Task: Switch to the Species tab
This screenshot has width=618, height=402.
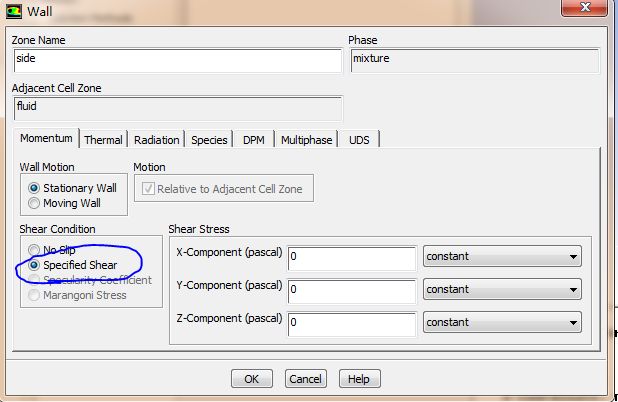Action: [210, 140]
